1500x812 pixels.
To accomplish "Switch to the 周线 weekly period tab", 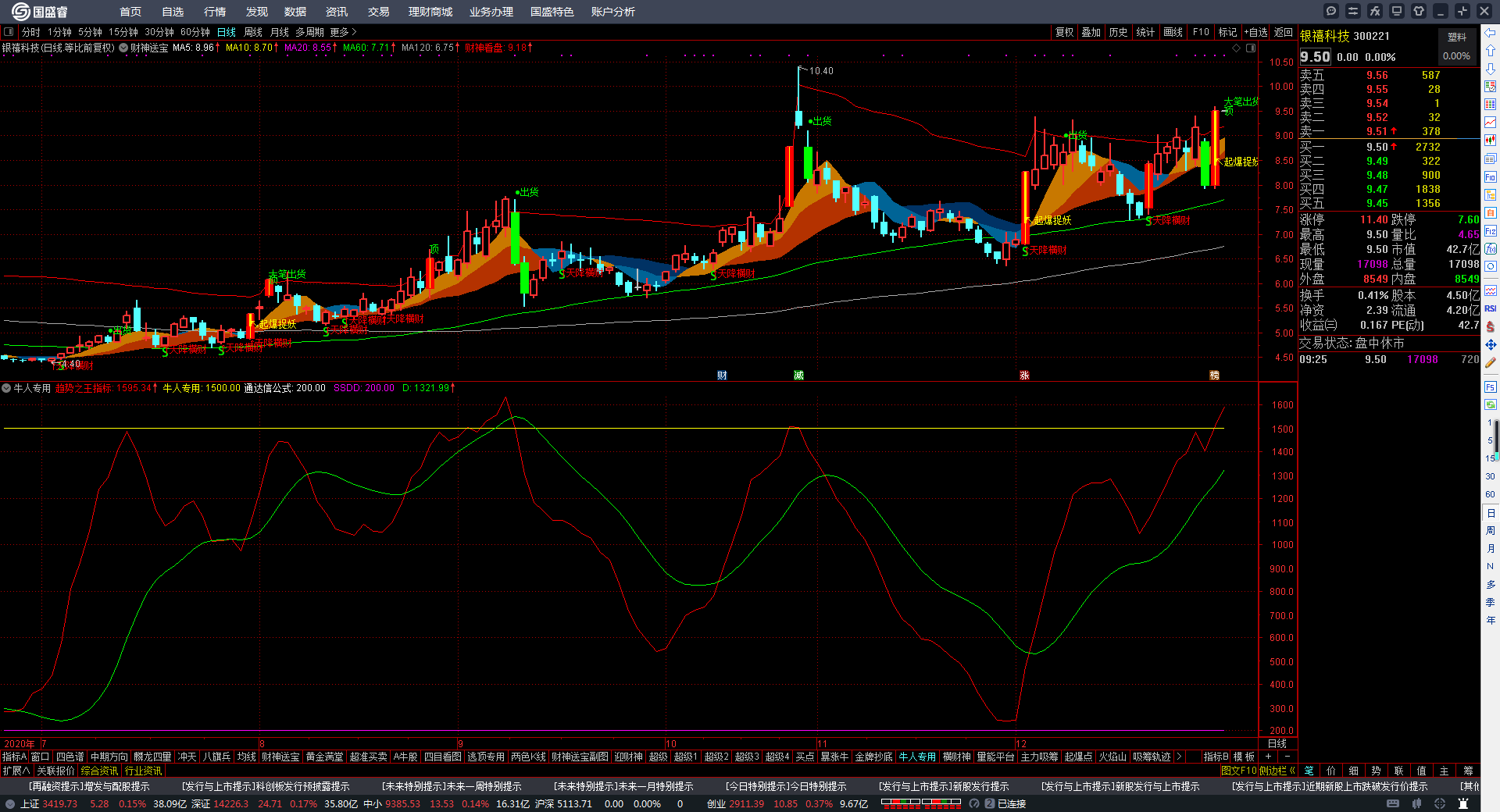I will click(x=253, y=32).
